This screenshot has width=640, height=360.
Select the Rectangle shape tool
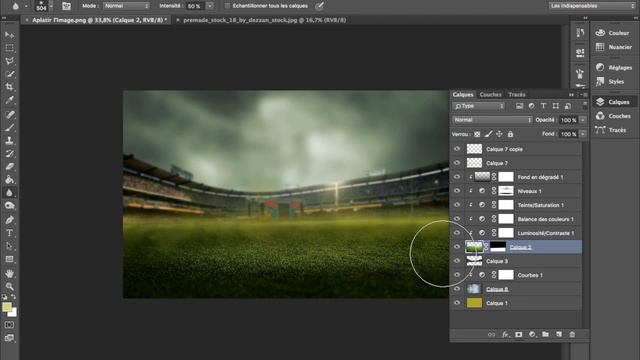(x=9, y=259)
